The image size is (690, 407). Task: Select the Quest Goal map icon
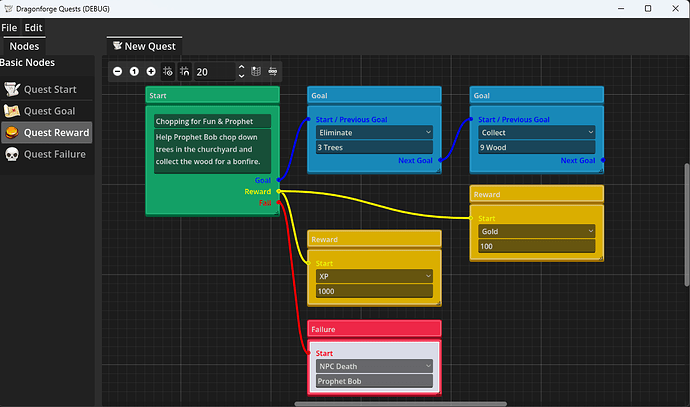pos(12,111)
